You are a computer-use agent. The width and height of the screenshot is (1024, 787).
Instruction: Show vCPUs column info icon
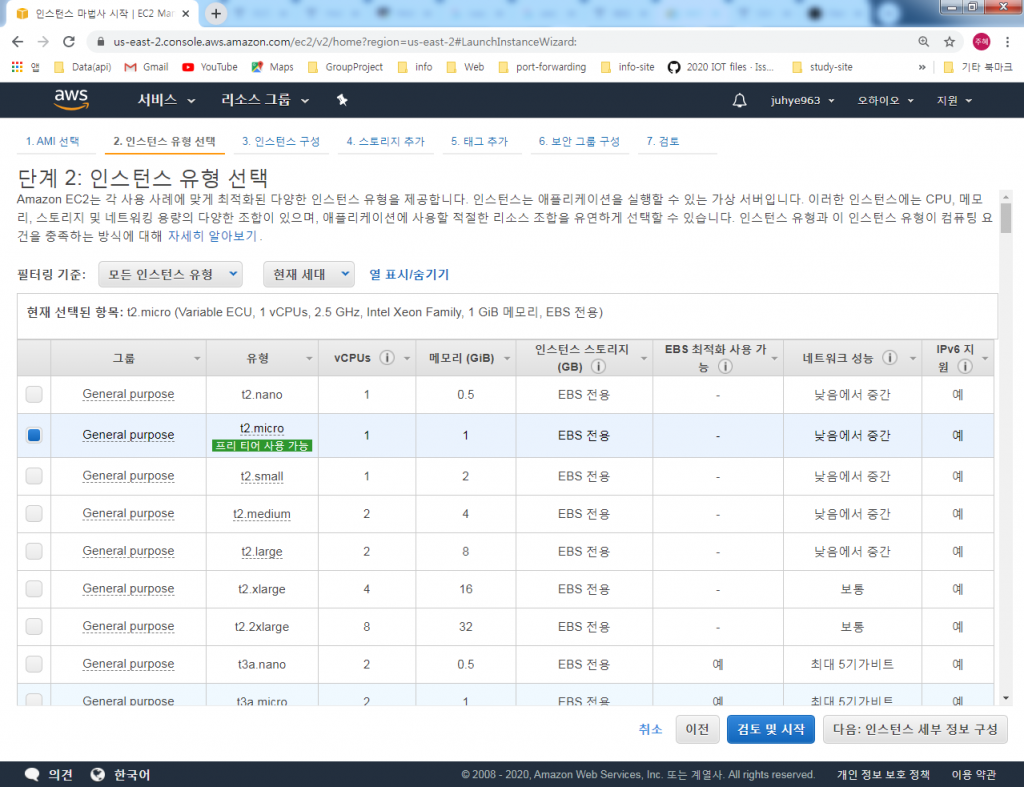pos(387,358)
